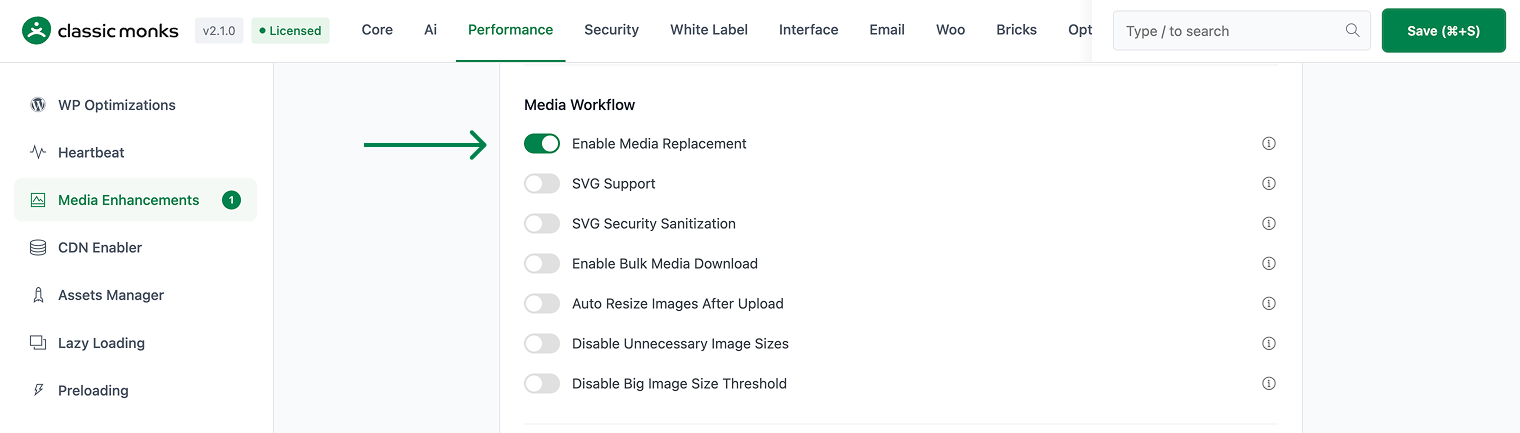
Task: Switch to the Ai tab
Action: (x=430, y=30)
